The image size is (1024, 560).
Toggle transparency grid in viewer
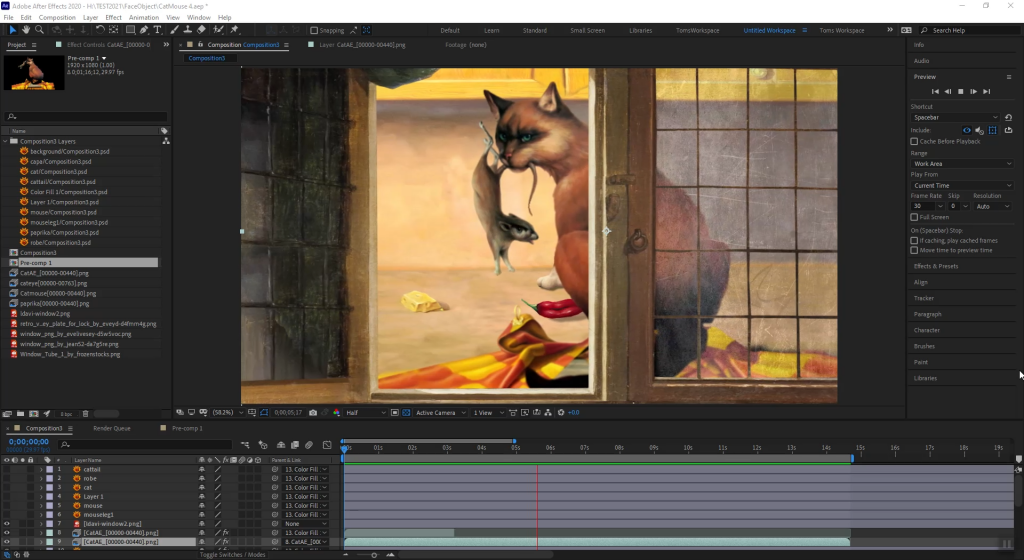pyautogui.click(x=406, y=412)
